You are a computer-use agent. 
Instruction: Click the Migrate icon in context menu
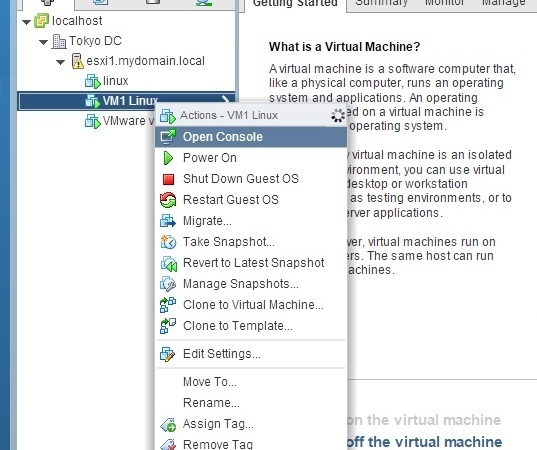168,221
